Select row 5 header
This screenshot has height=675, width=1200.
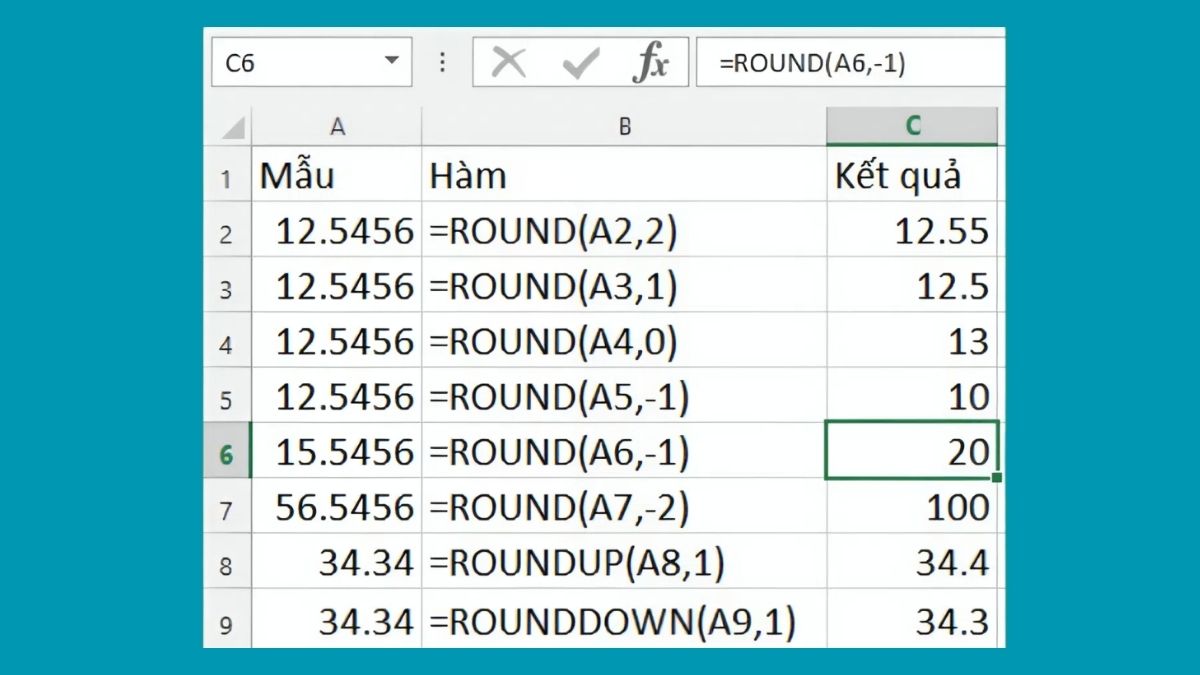pyautogui.click(x=227, y=397)
